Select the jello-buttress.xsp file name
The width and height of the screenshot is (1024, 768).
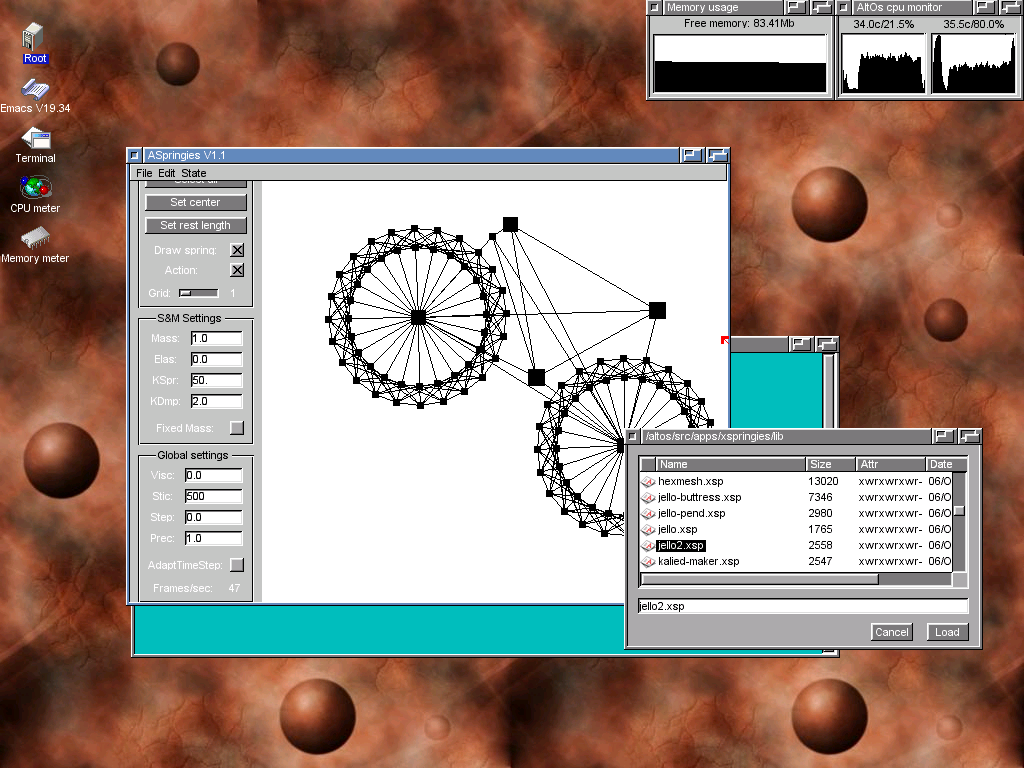[699, 498]
